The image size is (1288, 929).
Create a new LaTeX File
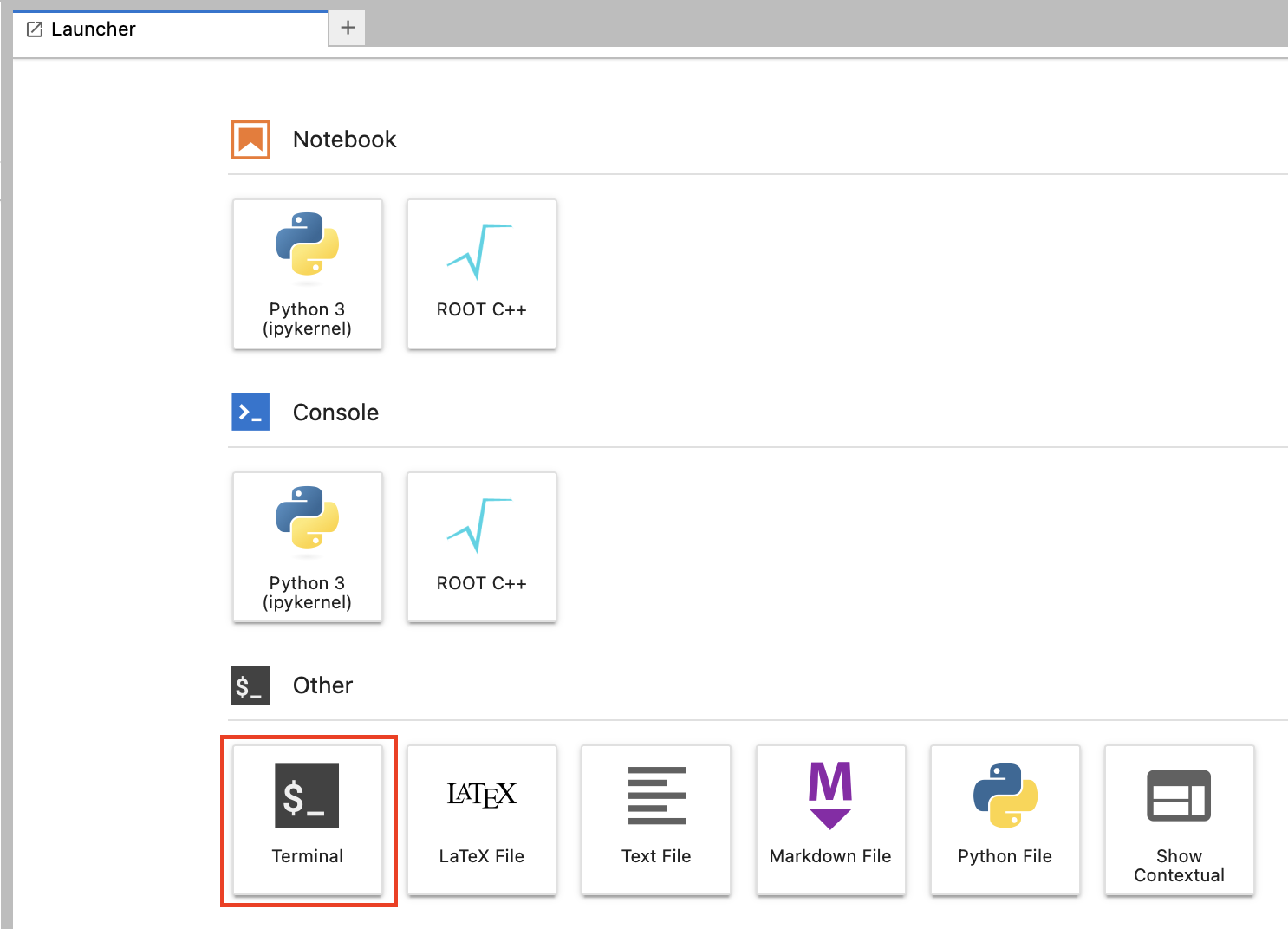click(x=482, y=820)
